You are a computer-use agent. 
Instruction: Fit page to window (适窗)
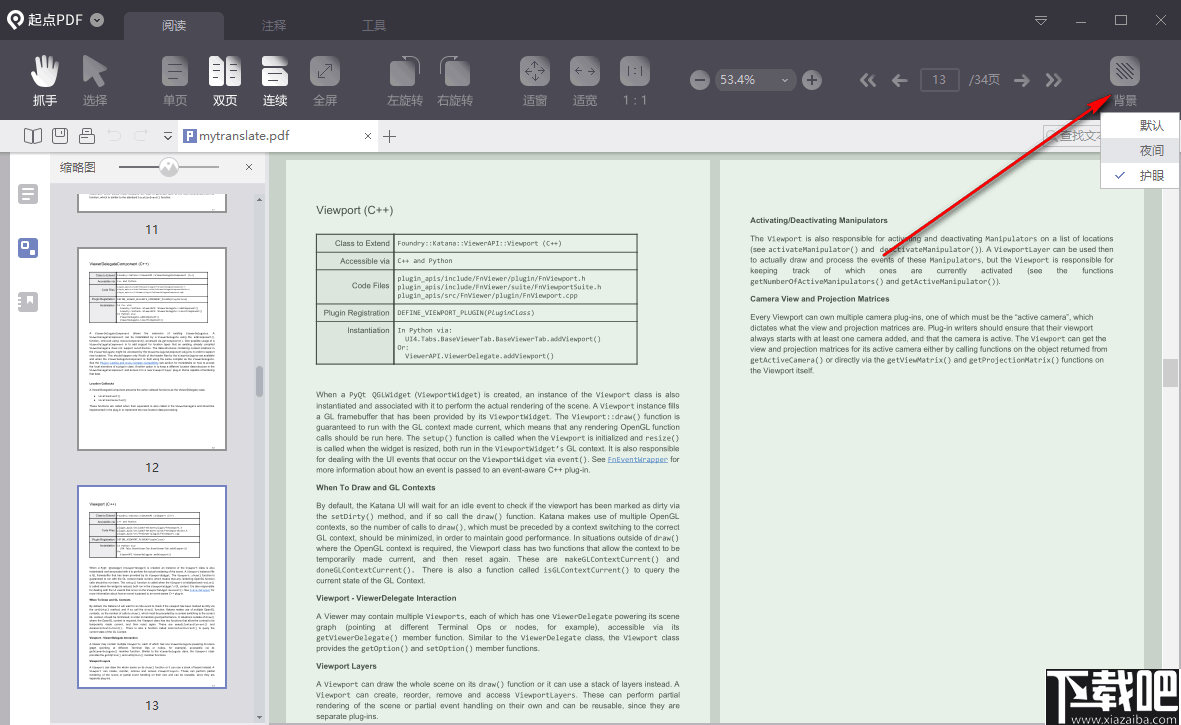[x=535, y=80]
